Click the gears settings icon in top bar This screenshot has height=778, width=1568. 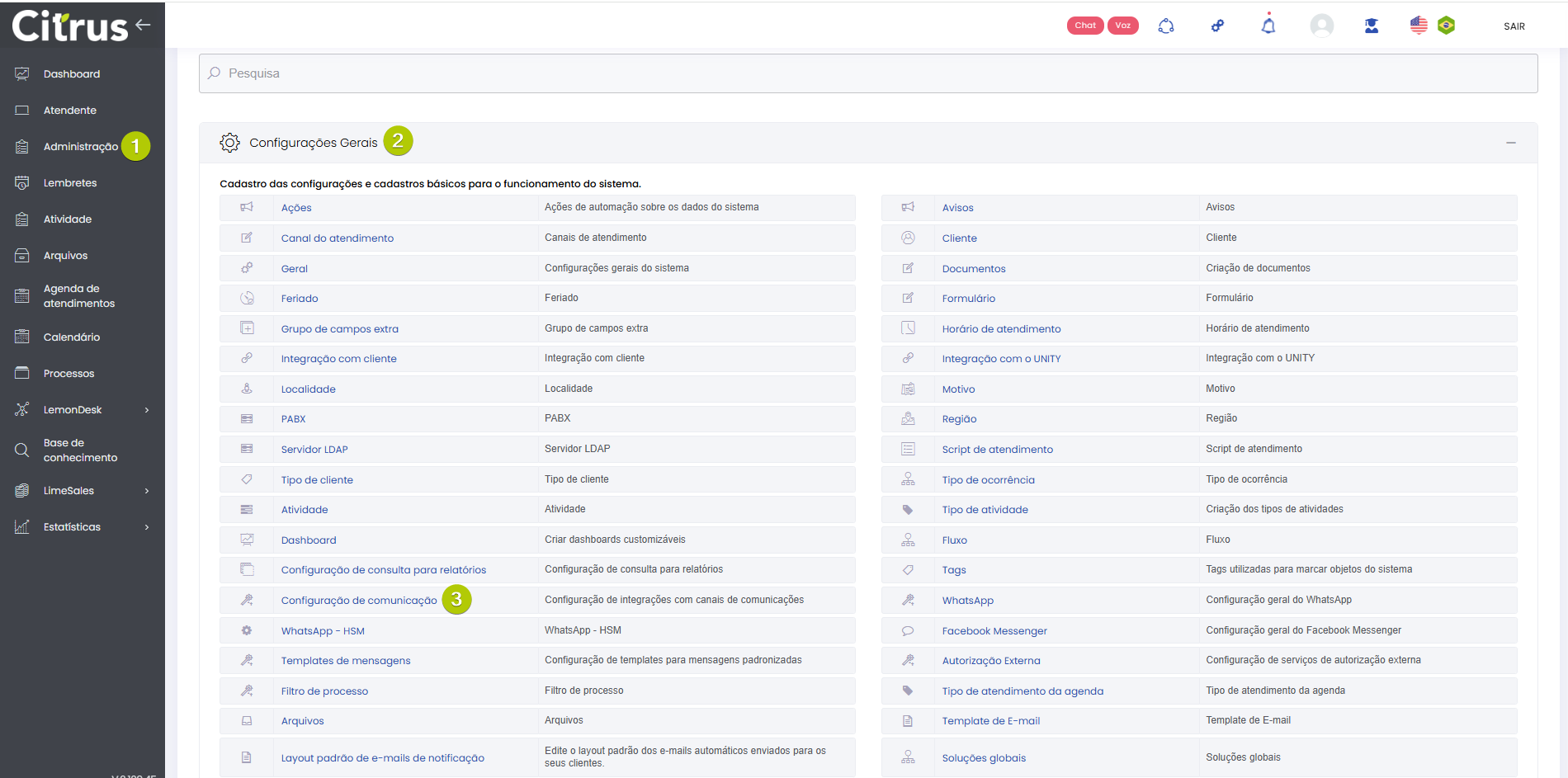point(1217,26)
